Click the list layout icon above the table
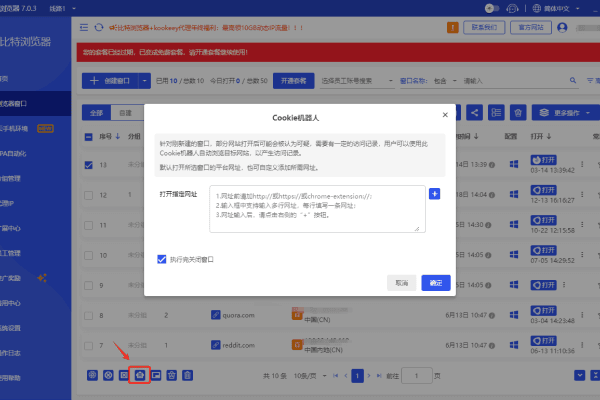This screenshot has height=400, width=600. click(496, 113)
